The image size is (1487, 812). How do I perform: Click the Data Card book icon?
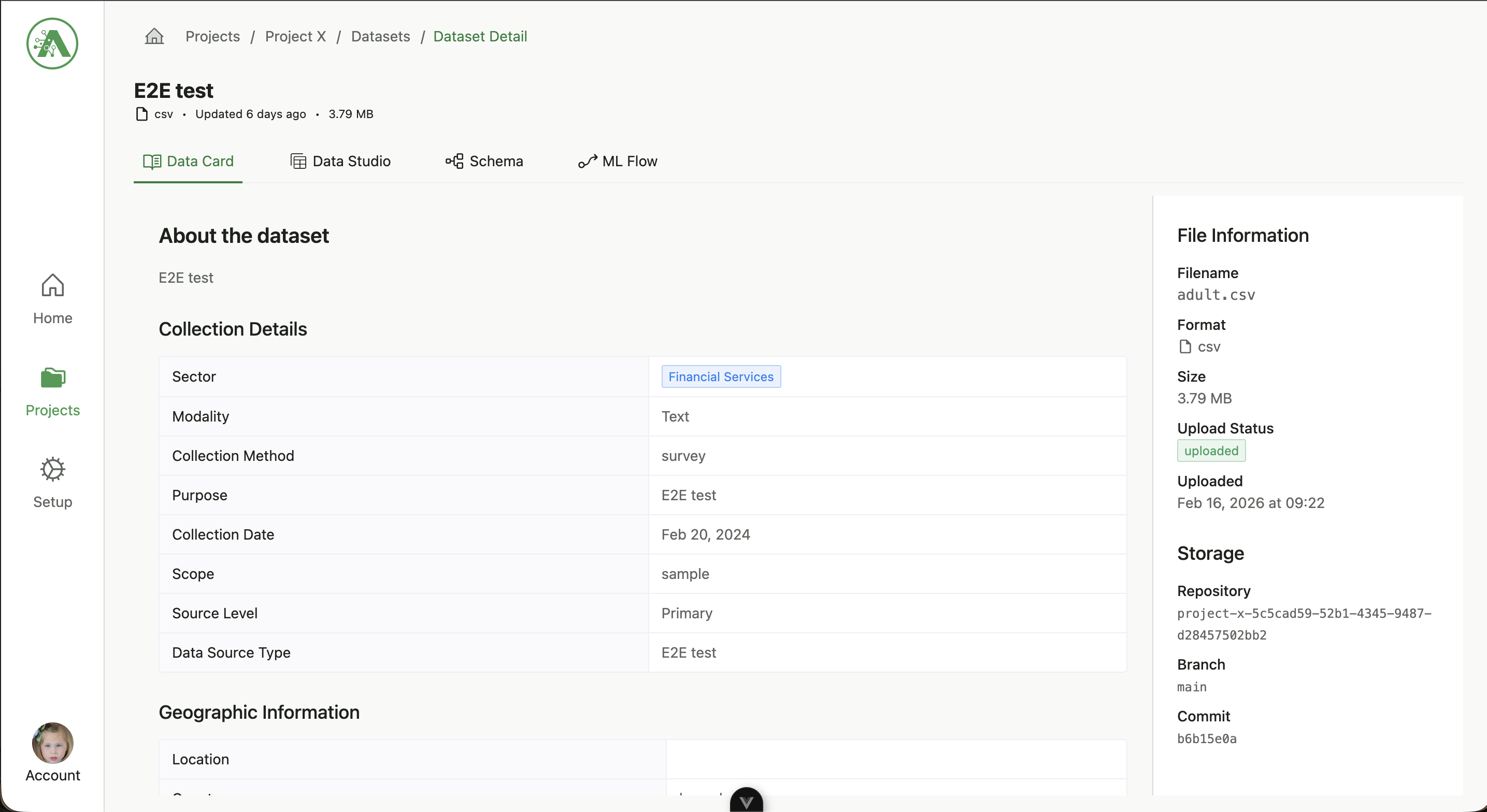tap(152, 162)
